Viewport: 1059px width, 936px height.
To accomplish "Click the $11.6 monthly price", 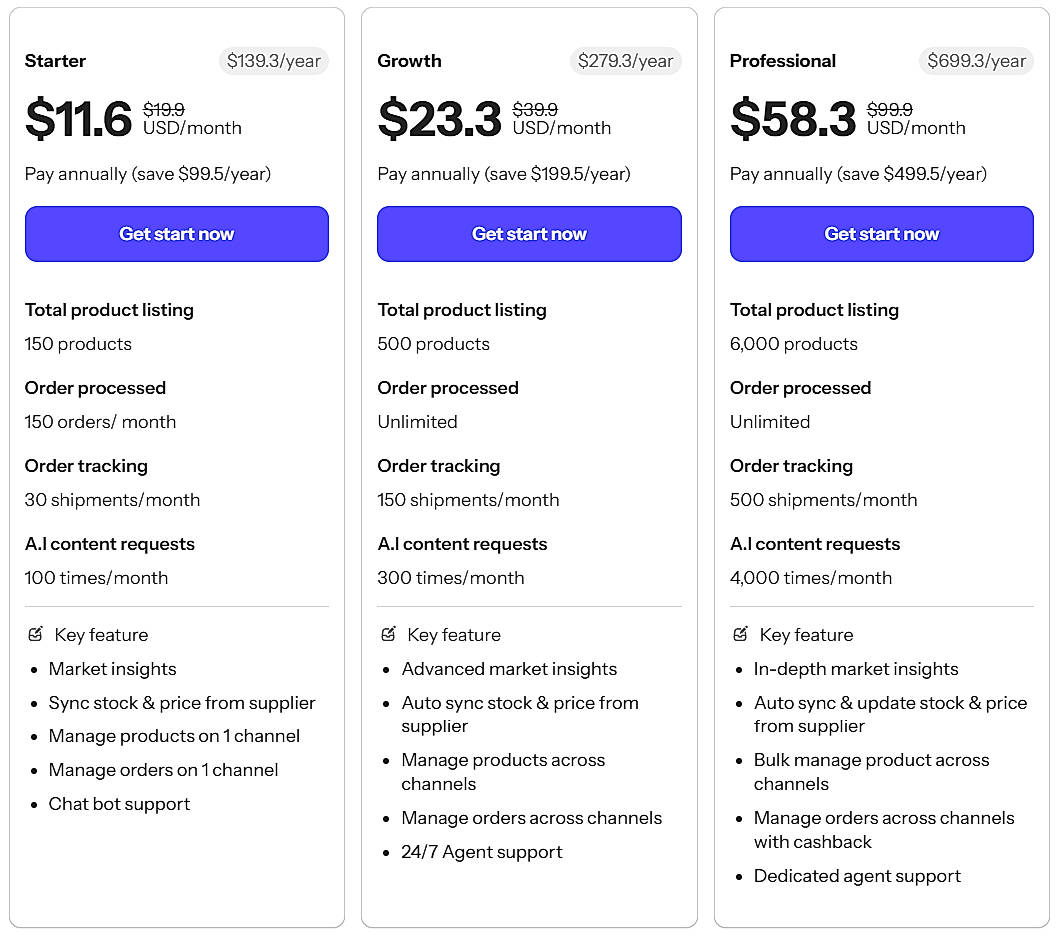I will (78, 120).
